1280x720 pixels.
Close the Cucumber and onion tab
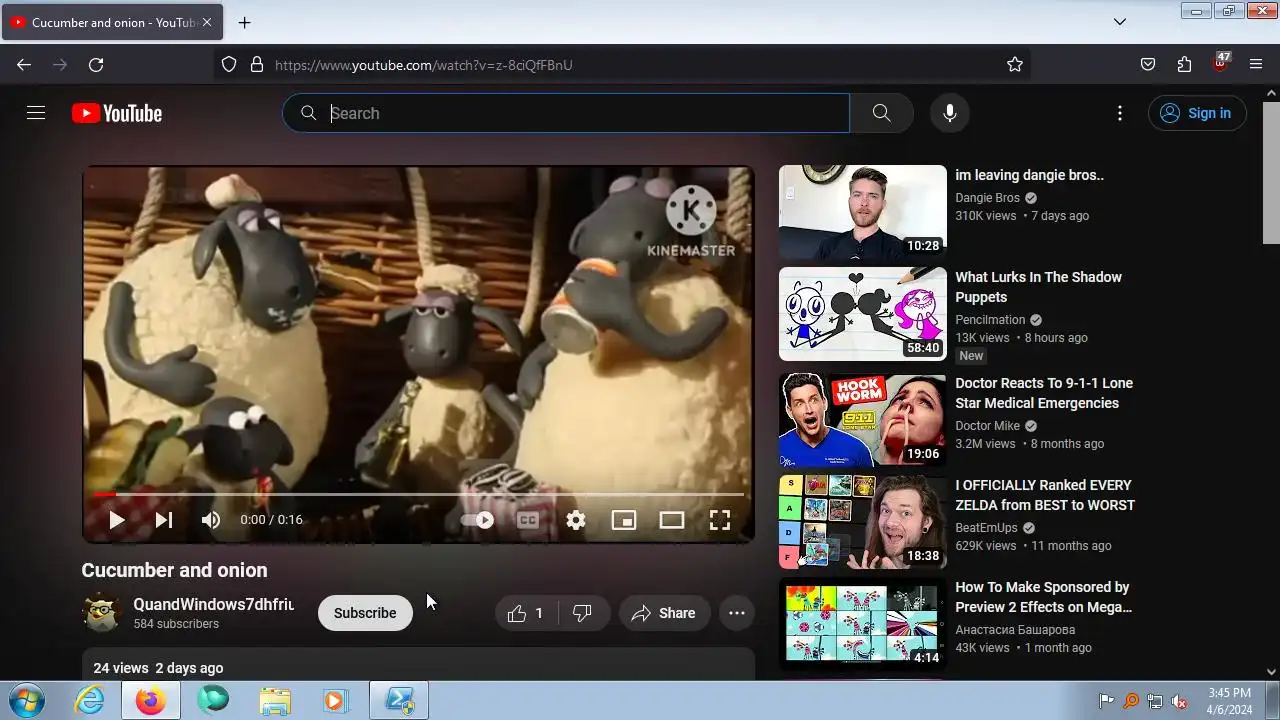[x=207, y=22]
